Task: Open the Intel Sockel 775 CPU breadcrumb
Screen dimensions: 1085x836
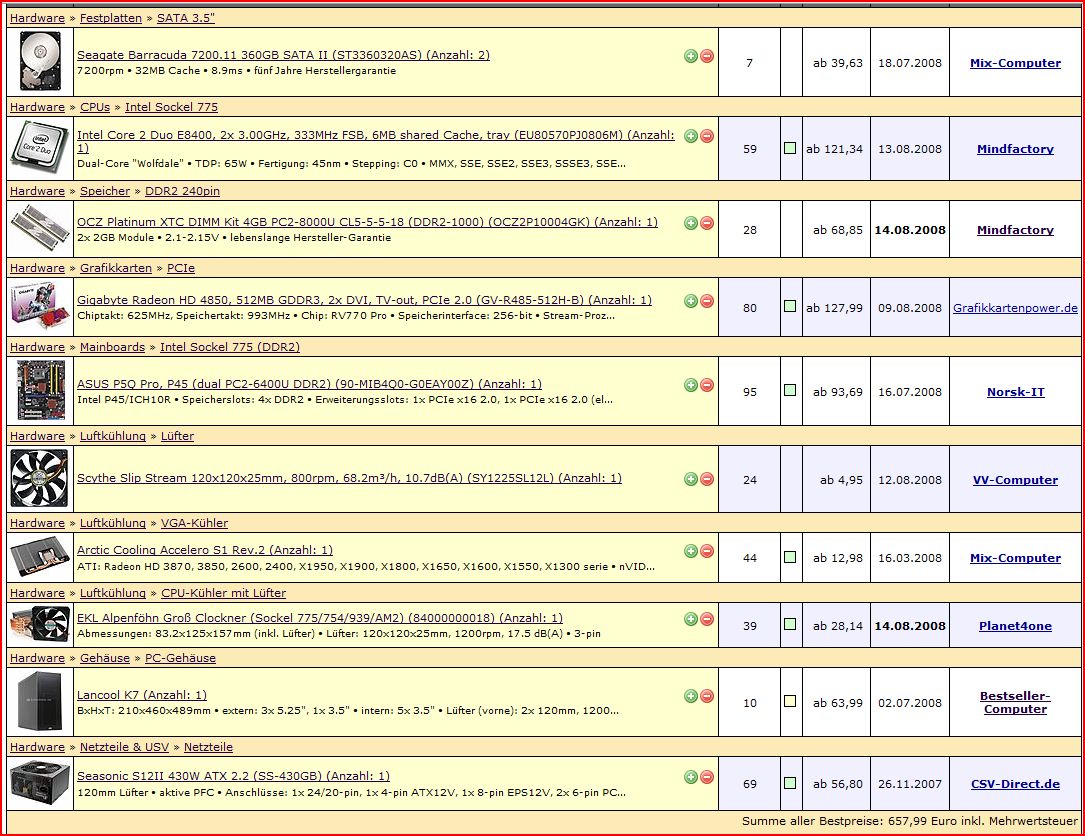Action: (x=171, y=107)
